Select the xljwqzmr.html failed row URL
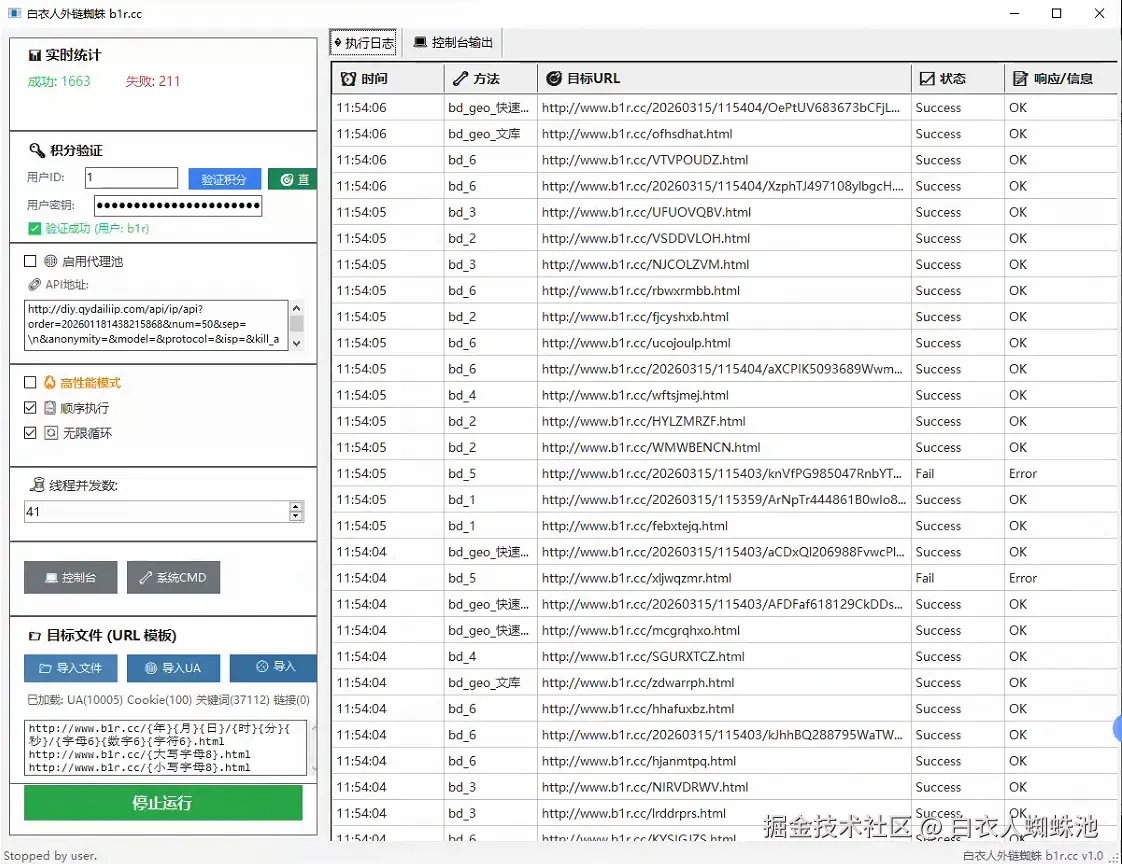The height and width of the screenshot is (864, 1122). (723, 578)
